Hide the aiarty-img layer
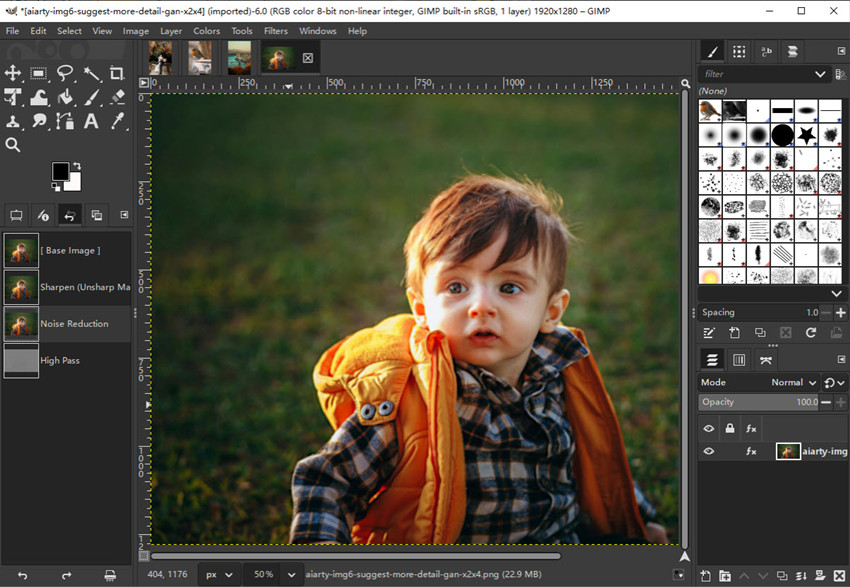This screenshot has height=587, width=850. 710,450
